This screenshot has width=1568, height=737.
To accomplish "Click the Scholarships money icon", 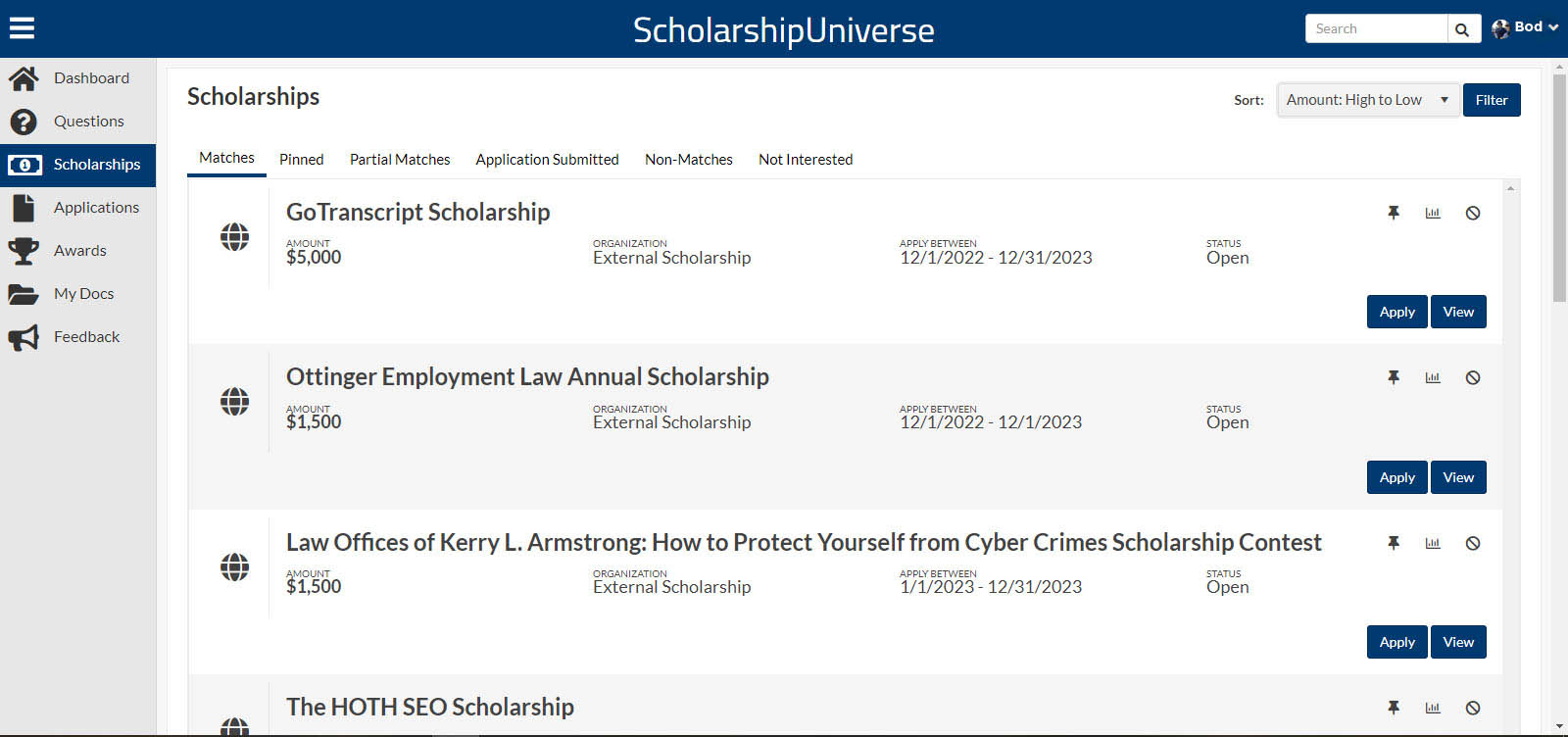I will [24, 165].
